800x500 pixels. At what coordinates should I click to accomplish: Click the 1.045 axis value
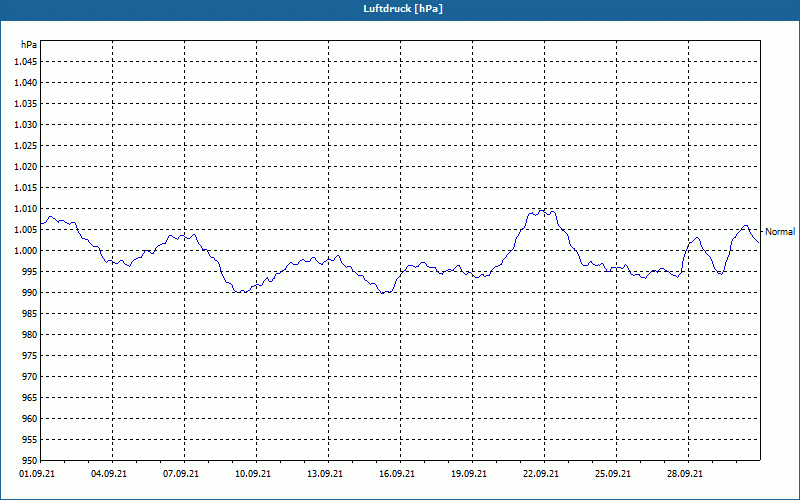pos(26,62)
